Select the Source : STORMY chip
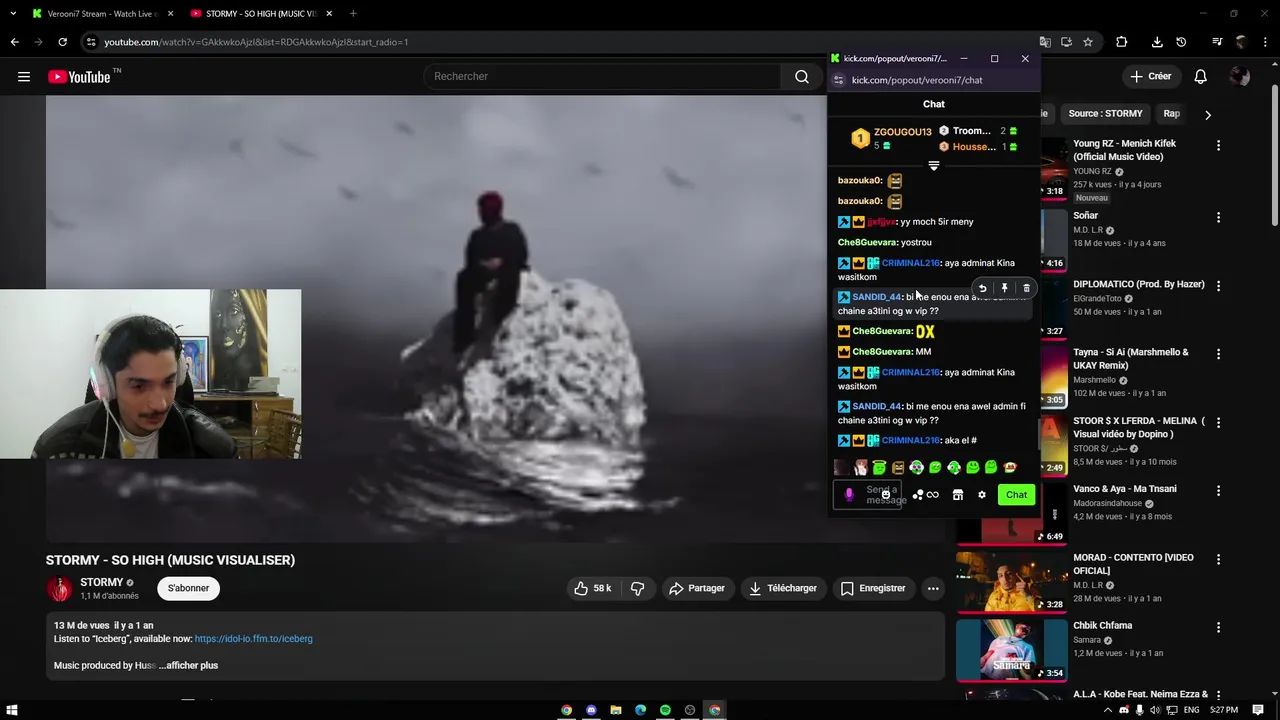This screenshot has height=720, width=1280. tap(1105, 114)
